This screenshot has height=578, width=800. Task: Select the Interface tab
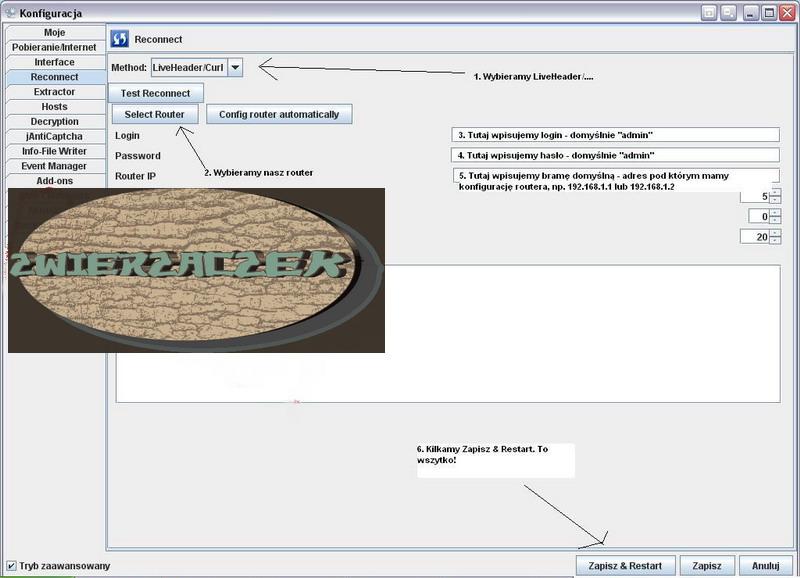click(x=54, y=62)
